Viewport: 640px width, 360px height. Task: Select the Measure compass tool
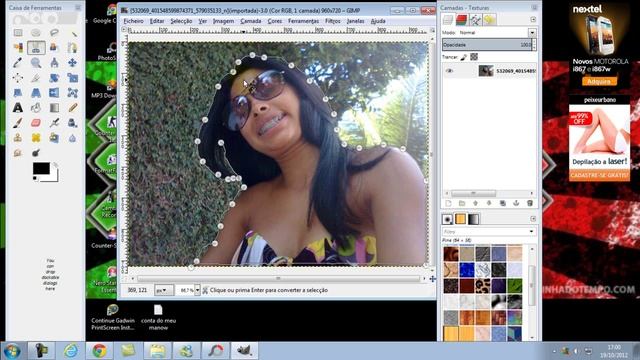click(54, 62)
